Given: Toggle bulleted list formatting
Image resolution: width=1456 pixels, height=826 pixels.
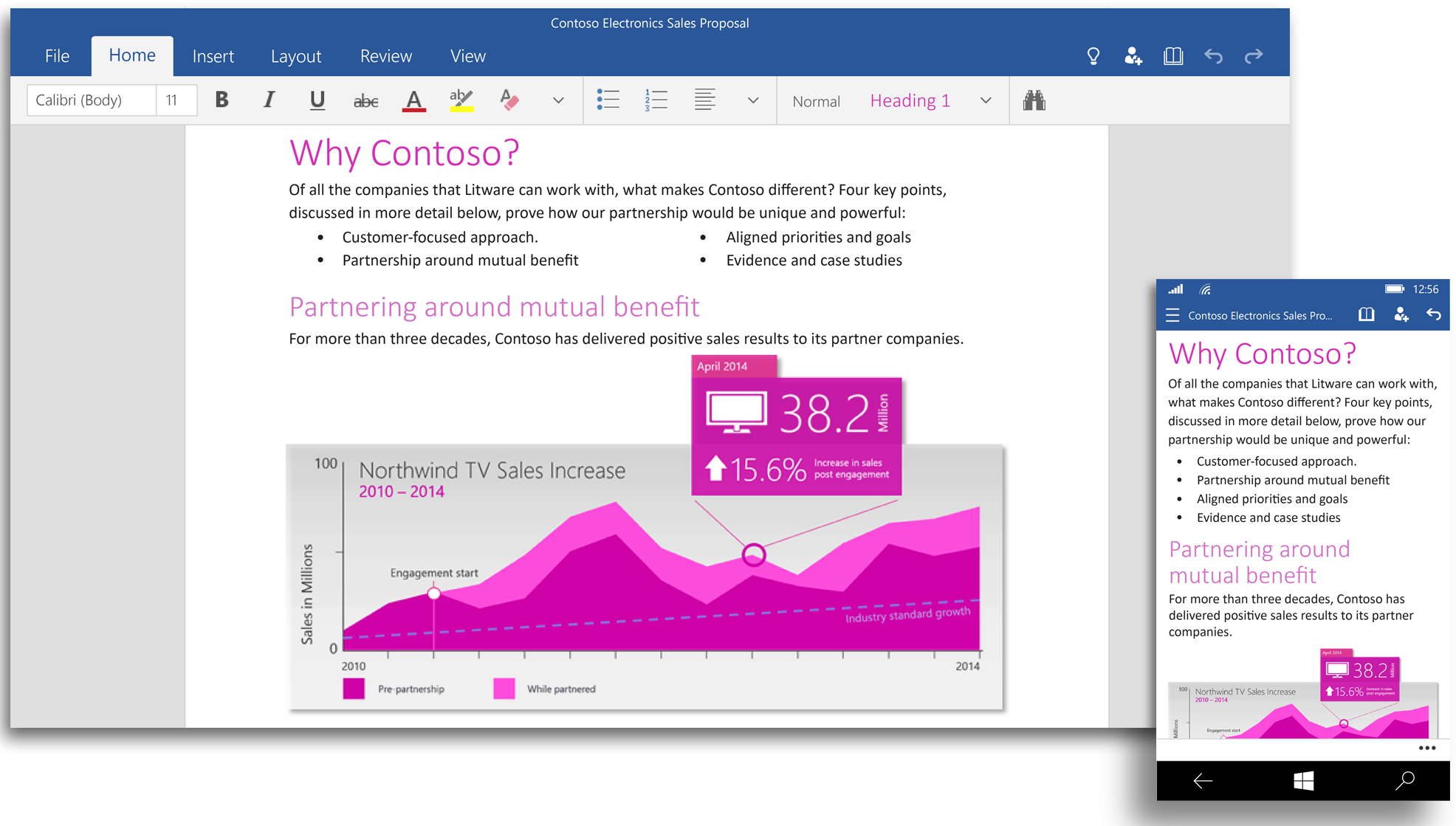Looking at the screenshot, I should point(608,100).
